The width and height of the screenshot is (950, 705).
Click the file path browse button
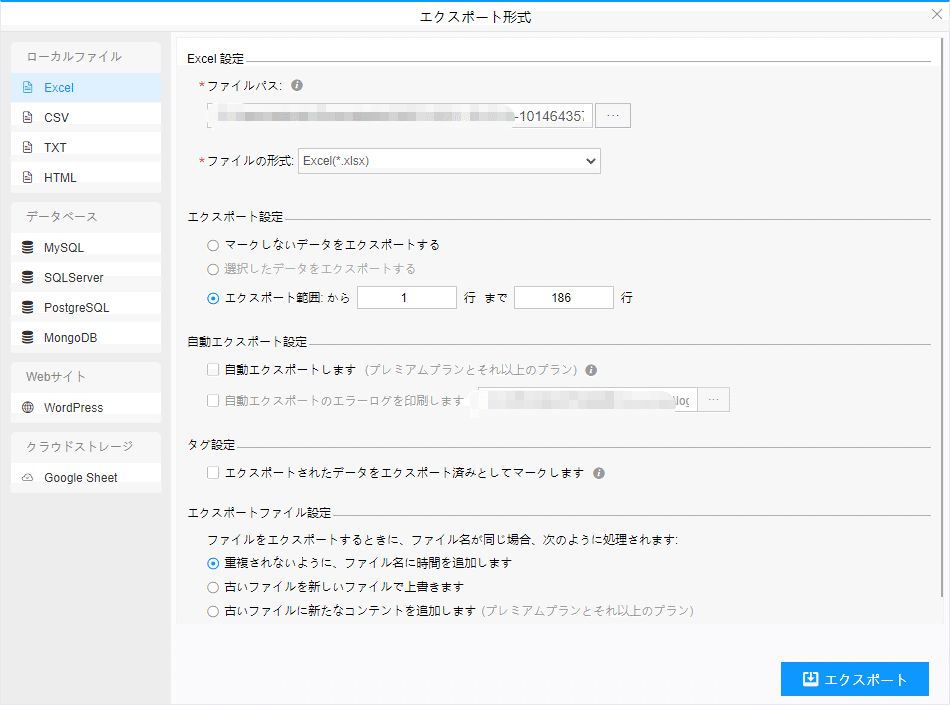(613, 115)
